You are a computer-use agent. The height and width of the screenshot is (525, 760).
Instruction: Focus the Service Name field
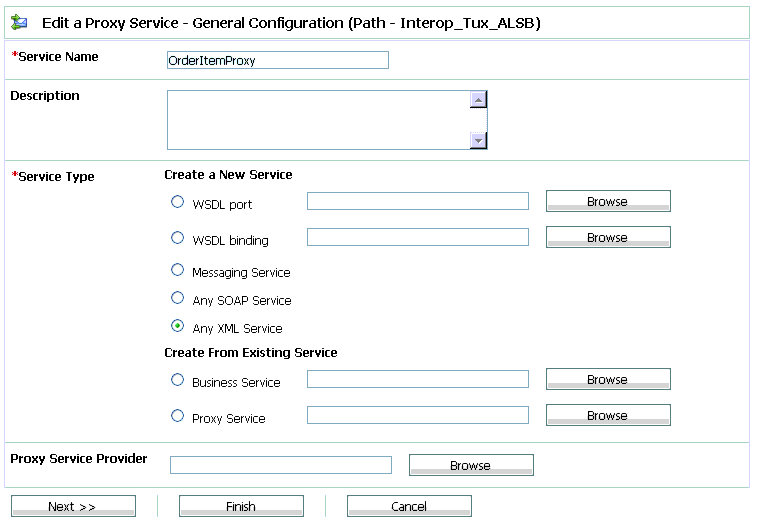pos(278,60)
